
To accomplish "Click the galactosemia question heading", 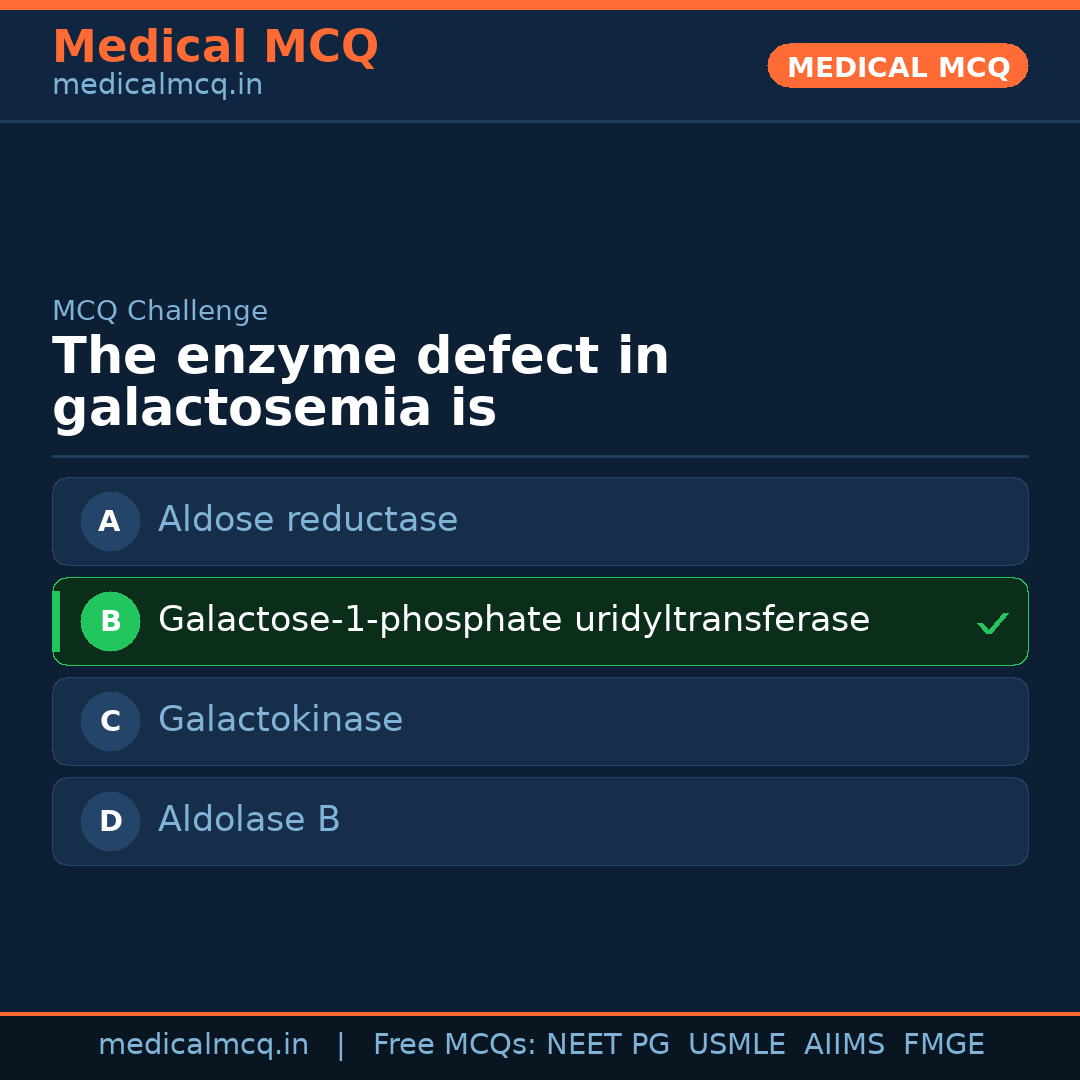I will (x=360, y=383).
